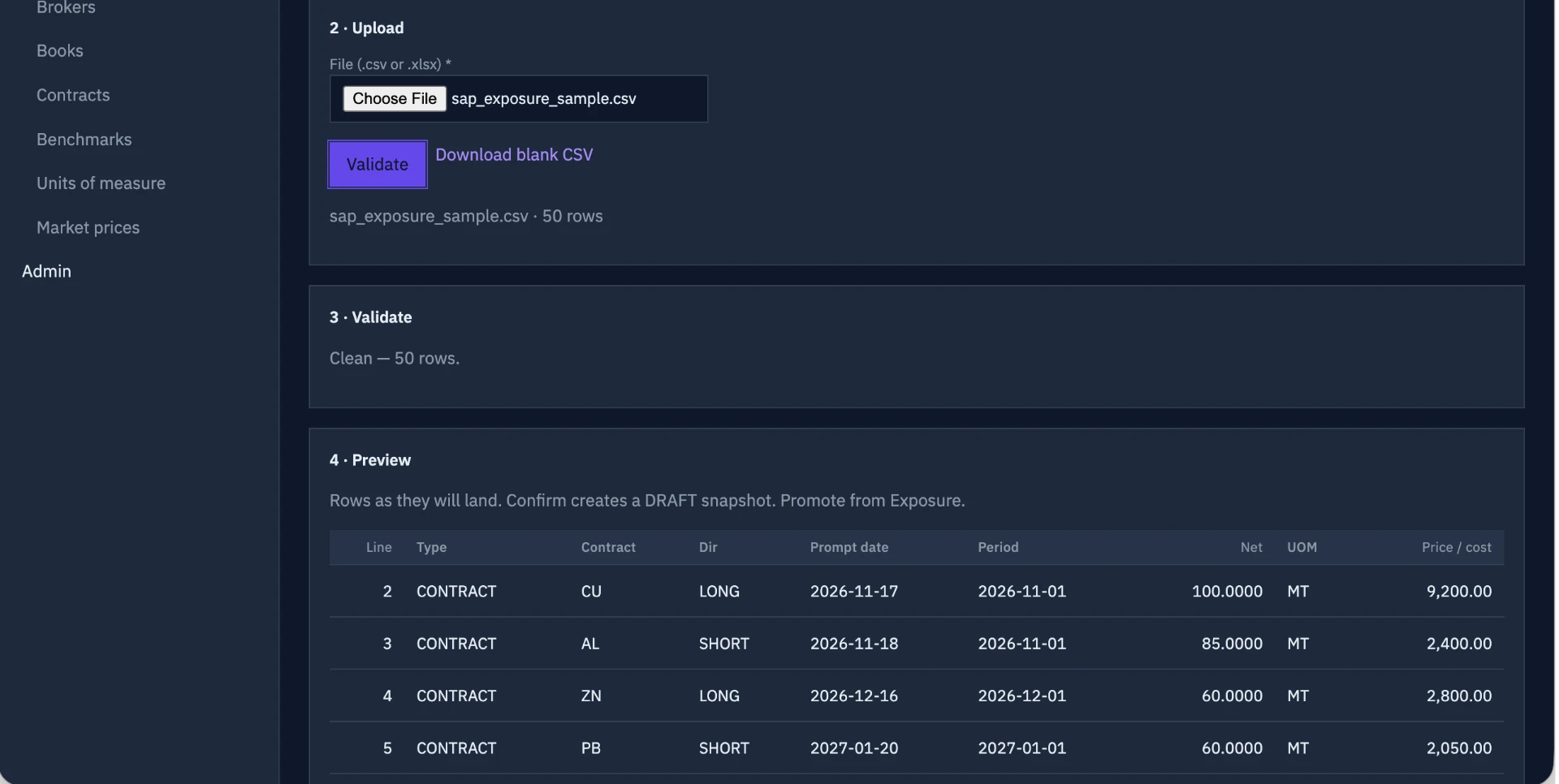Click prompt date 2026-11-17
The width and height of the screenshot is (1559, 784).
click(854, 591)
